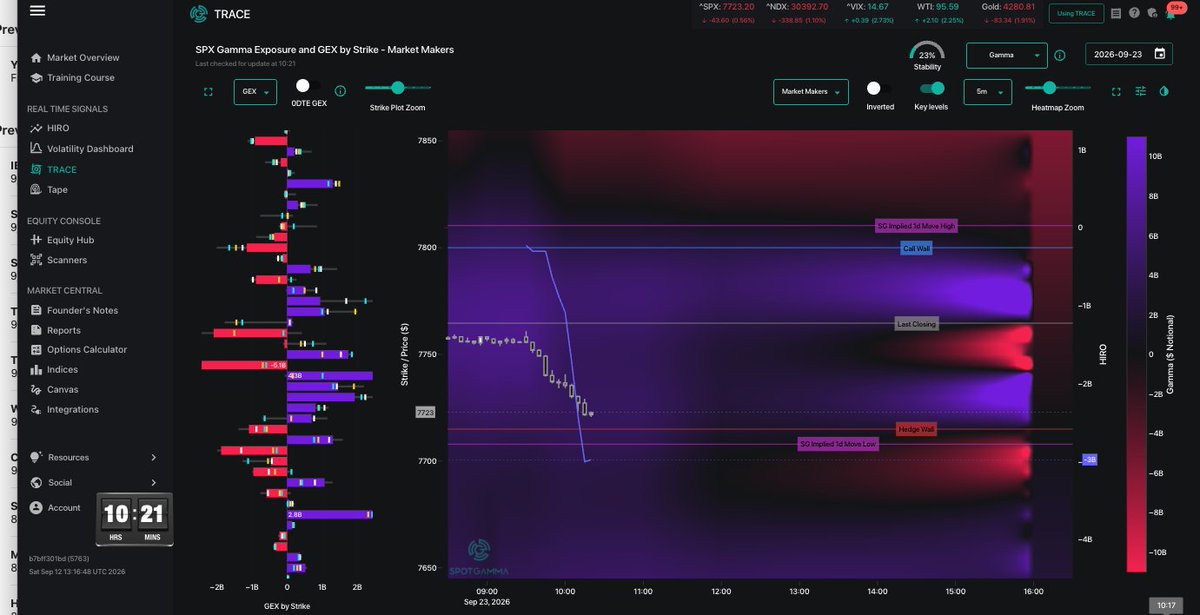Click the Last Closing level label

916,324
